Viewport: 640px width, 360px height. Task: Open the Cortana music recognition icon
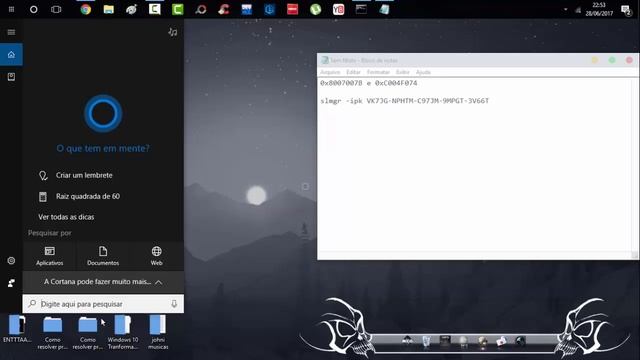tap(173, 32)
